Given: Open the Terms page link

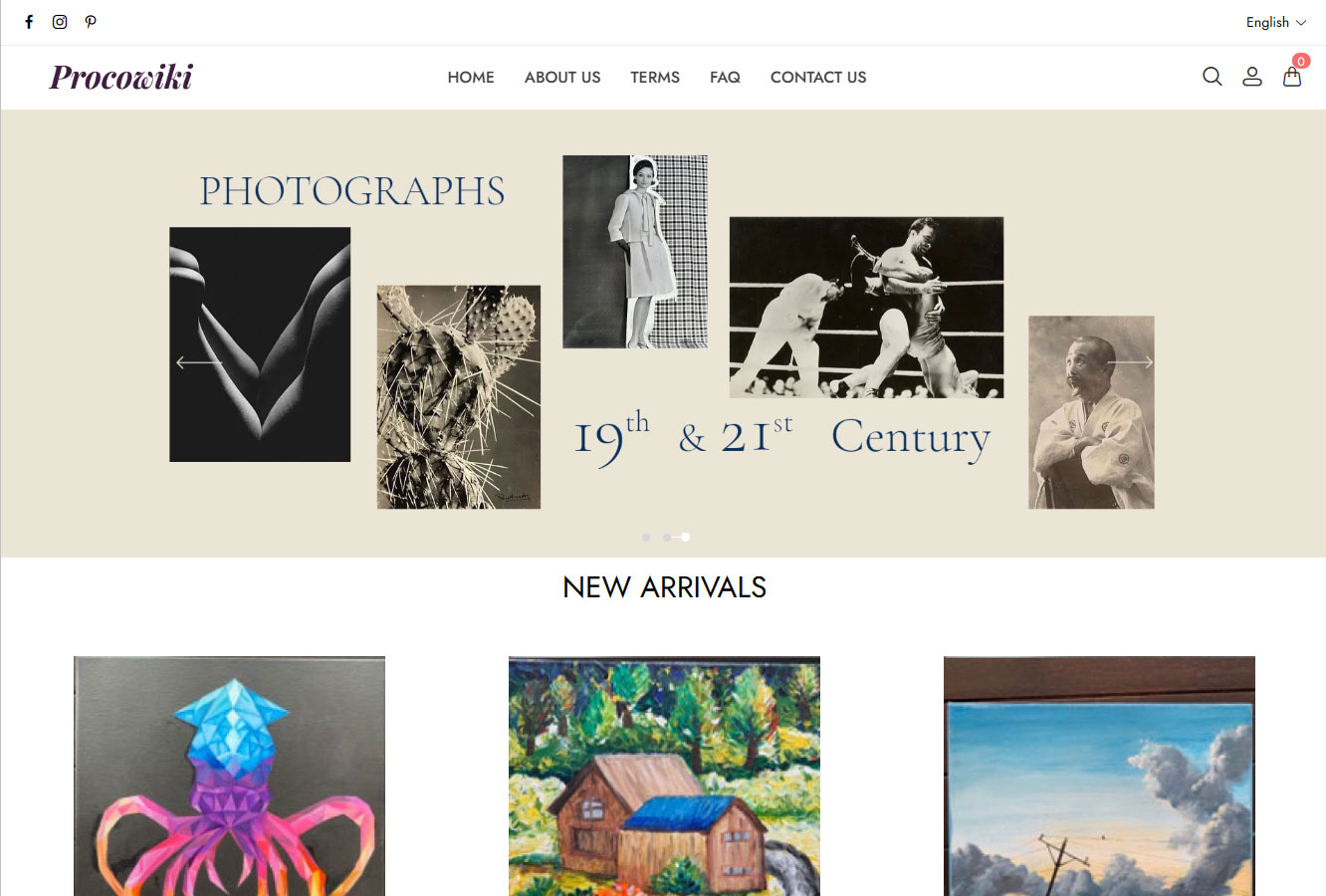Looking at the screenshot, I should pyautogui.click(x=655, y=78).
